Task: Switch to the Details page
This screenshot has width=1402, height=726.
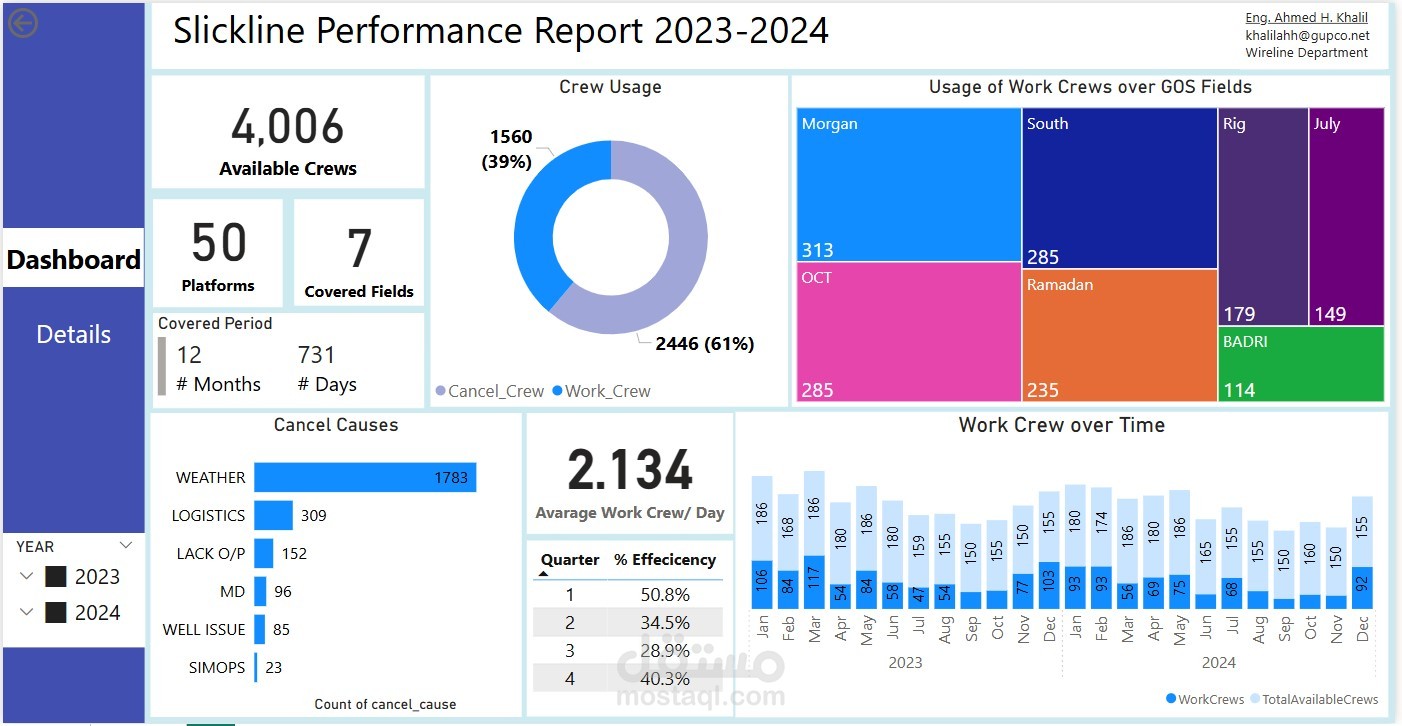Action: pos(74,334)
